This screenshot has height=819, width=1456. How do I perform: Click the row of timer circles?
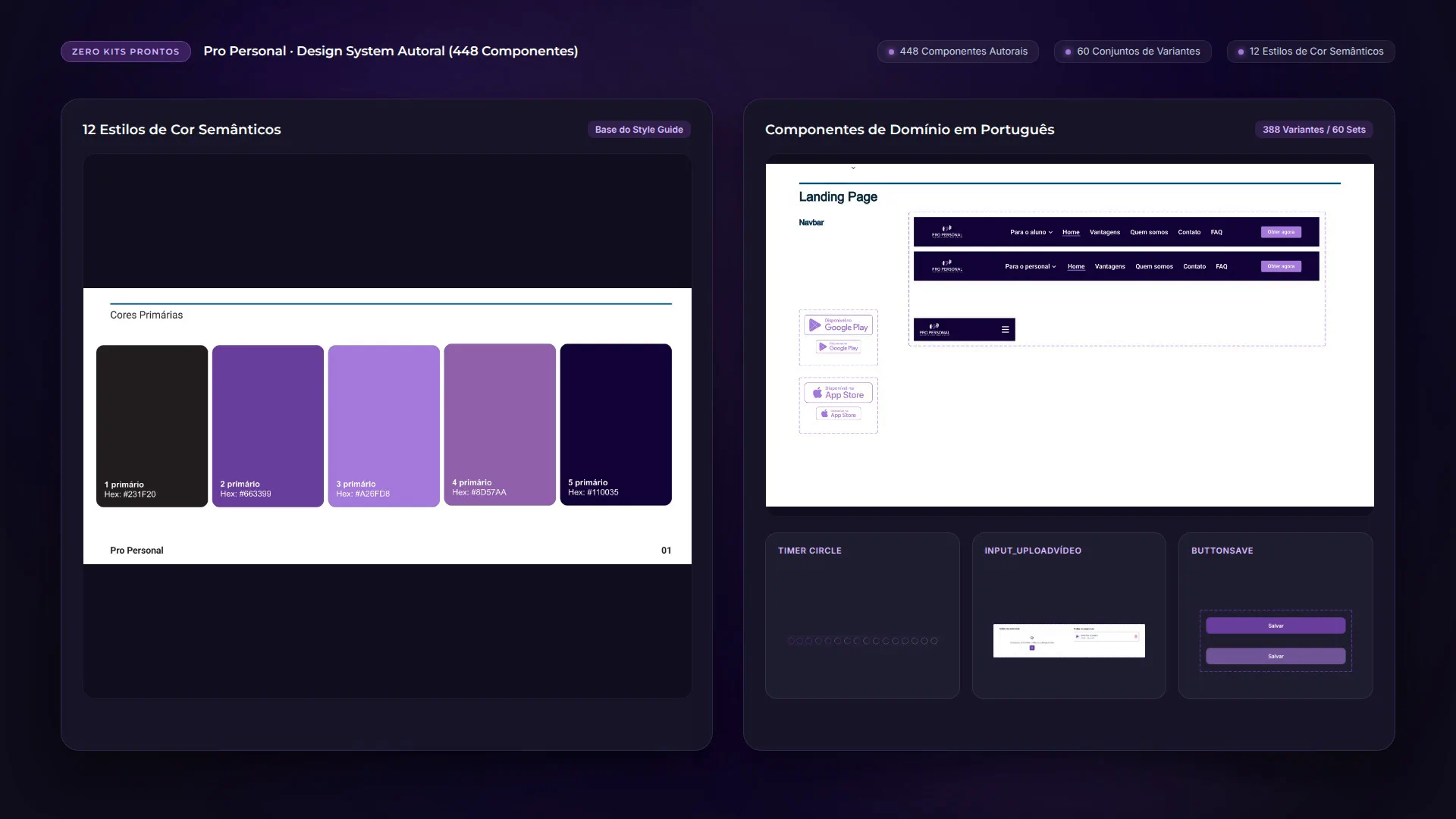[863, 641]
